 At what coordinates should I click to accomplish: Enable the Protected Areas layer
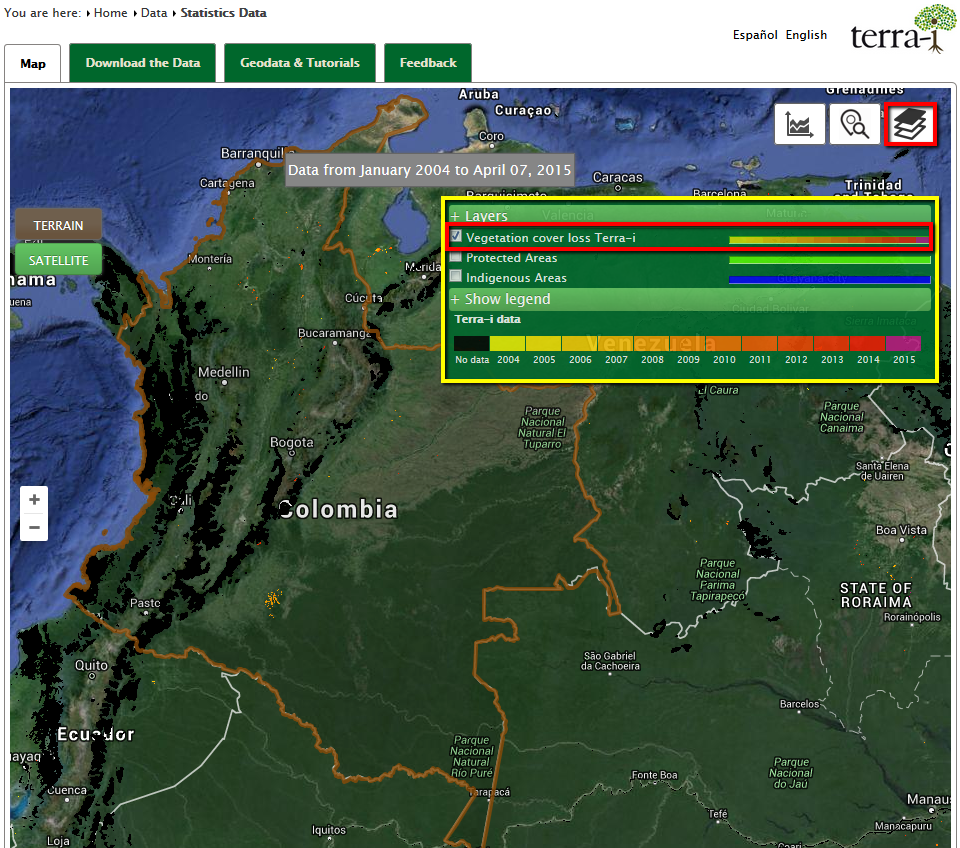[456, 257]
